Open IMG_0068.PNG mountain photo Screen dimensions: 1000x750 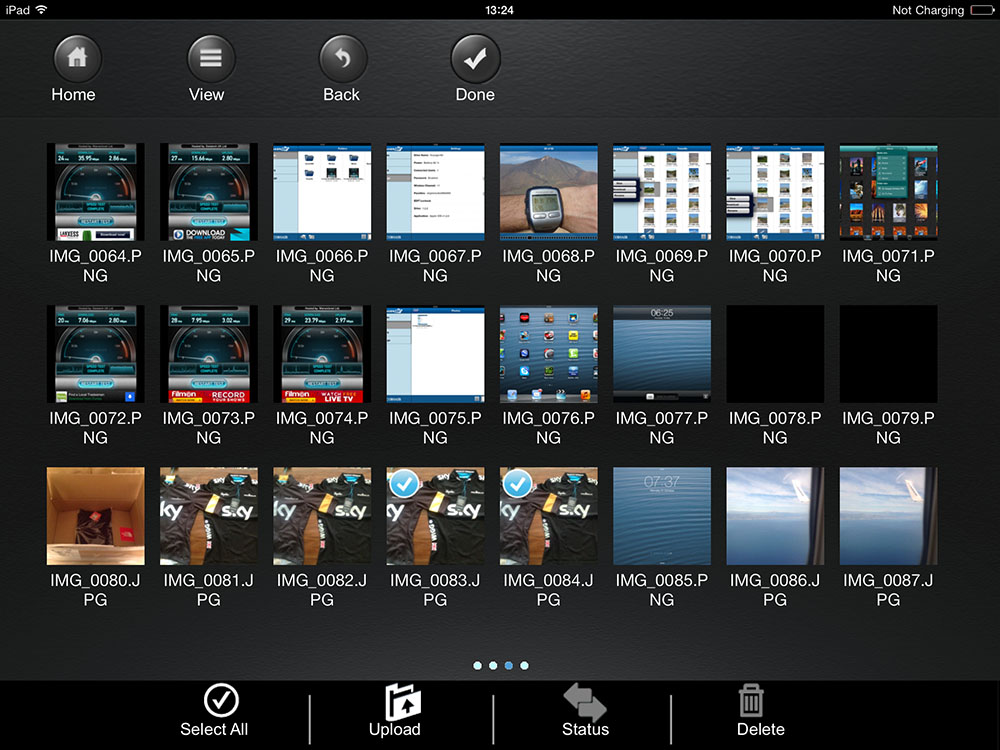tap(548, 191)
